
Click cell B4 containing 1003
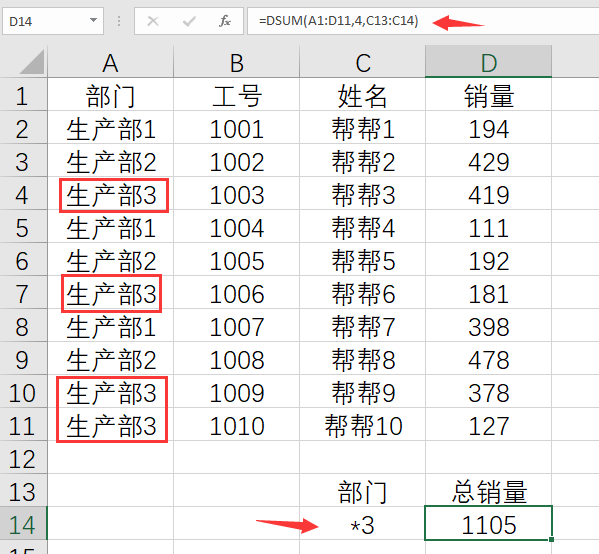(236, 194)
